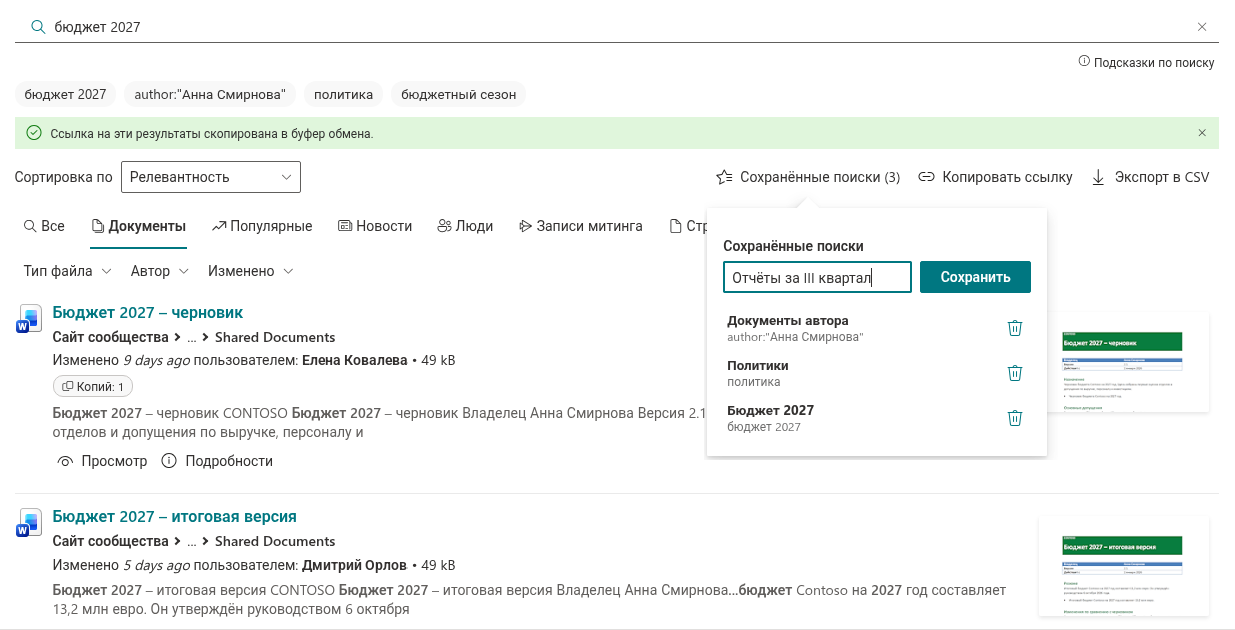Open thumbnail preview of итоговая версия document
The width and height of the screenshot is (1235, 630).
pos(1124,568)
